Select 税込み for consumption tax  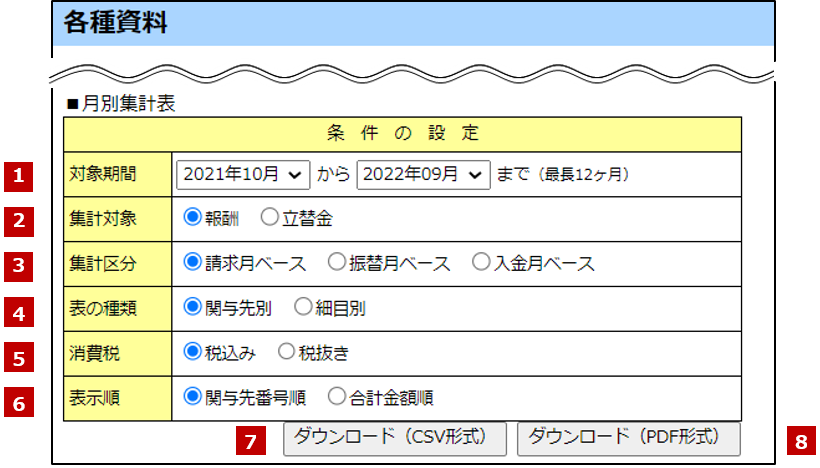click(193, 352)
